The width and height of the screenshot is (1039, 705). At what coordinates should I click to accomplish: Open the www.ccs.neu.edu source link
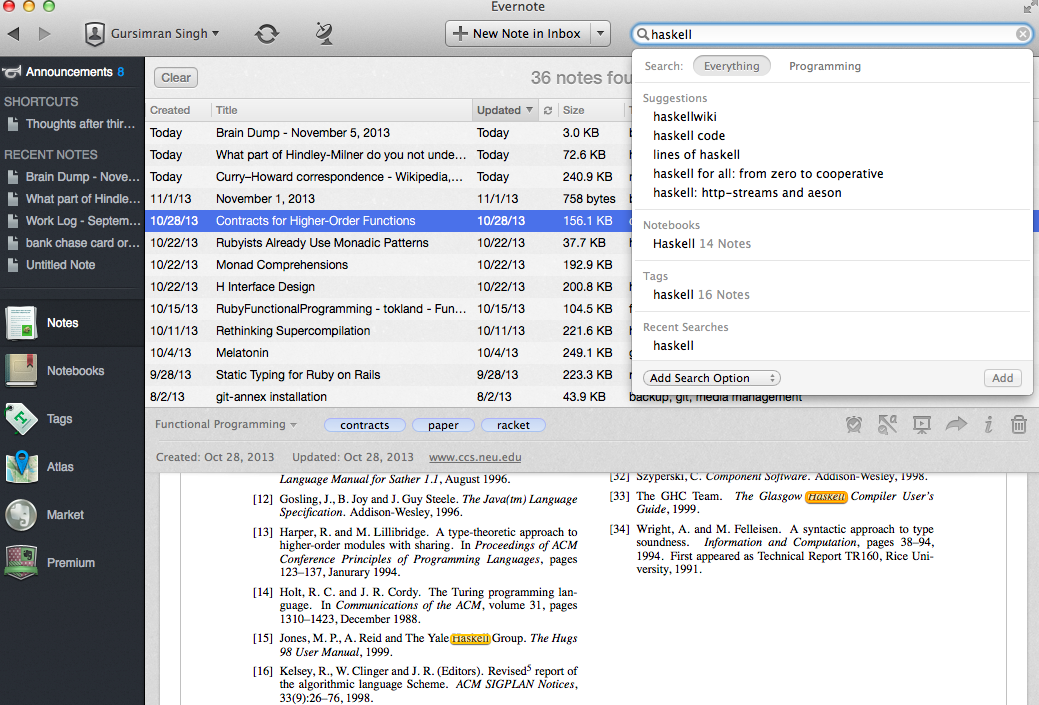point(475,457)
